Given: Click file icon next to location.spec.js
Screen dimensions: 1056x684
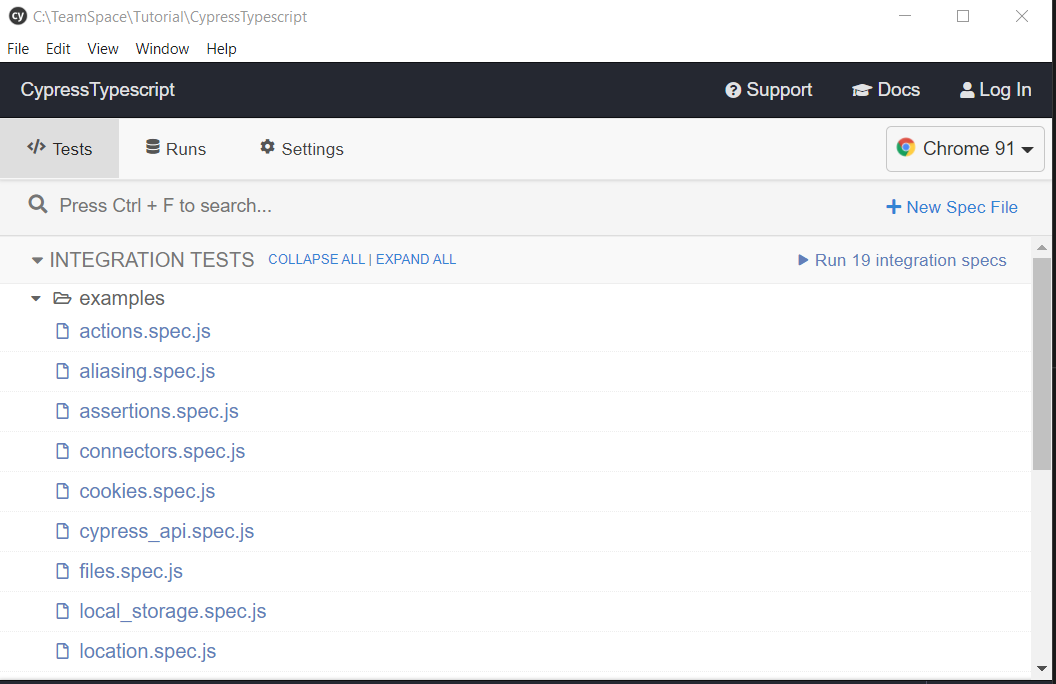Looking at the screenshot, I should point(63,651).
